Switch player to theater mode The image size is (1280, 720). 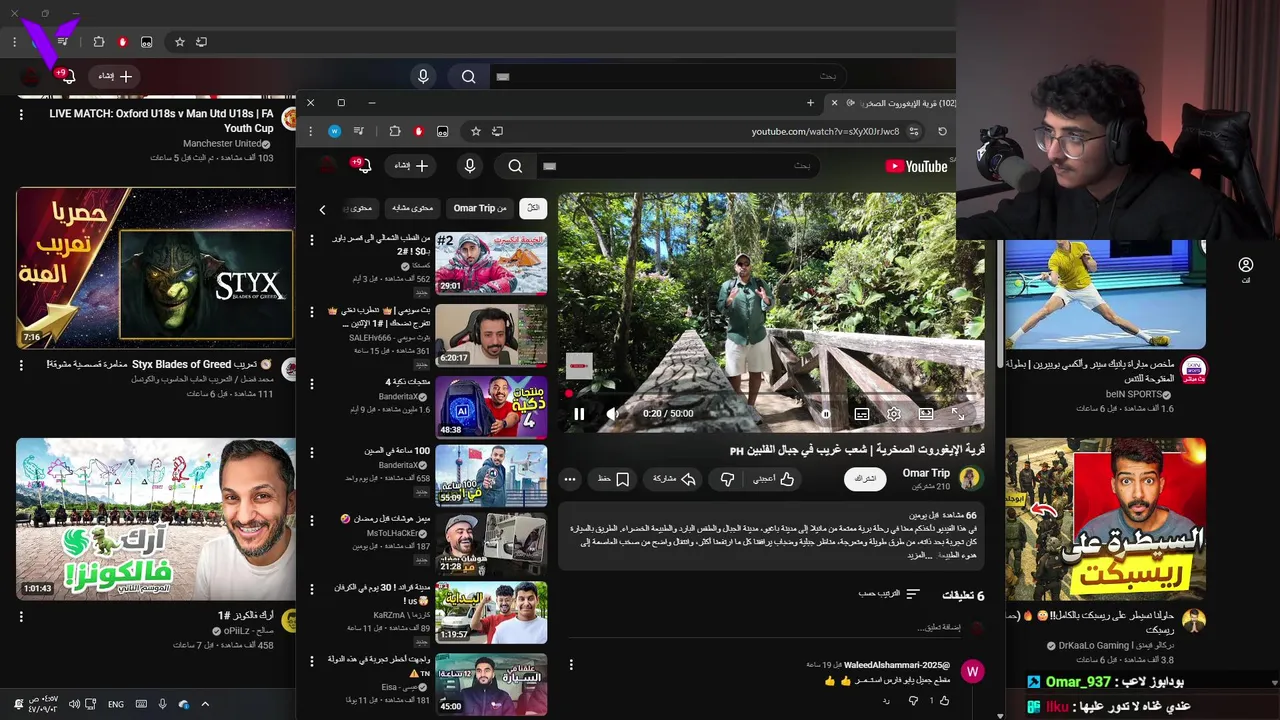[926, 414]
